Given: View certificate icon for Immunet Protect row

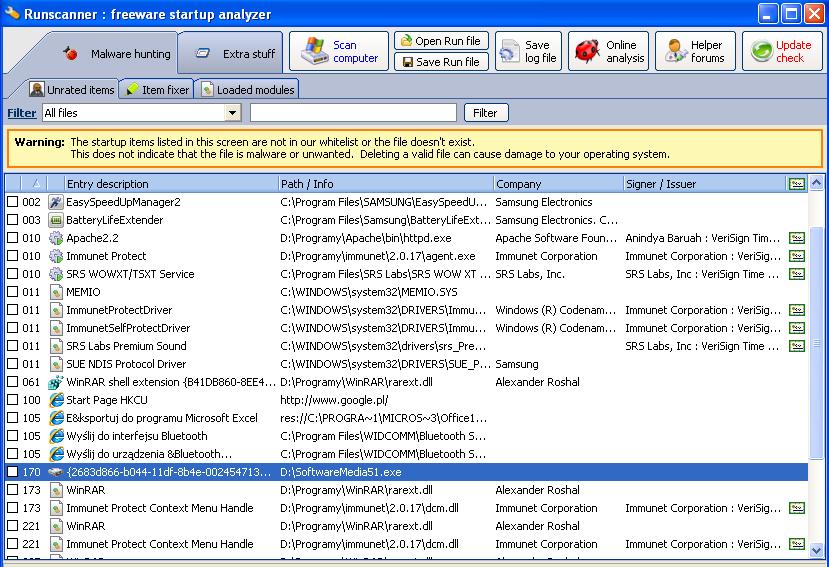Looking at the screenshot, I should [x=797, y=256].
